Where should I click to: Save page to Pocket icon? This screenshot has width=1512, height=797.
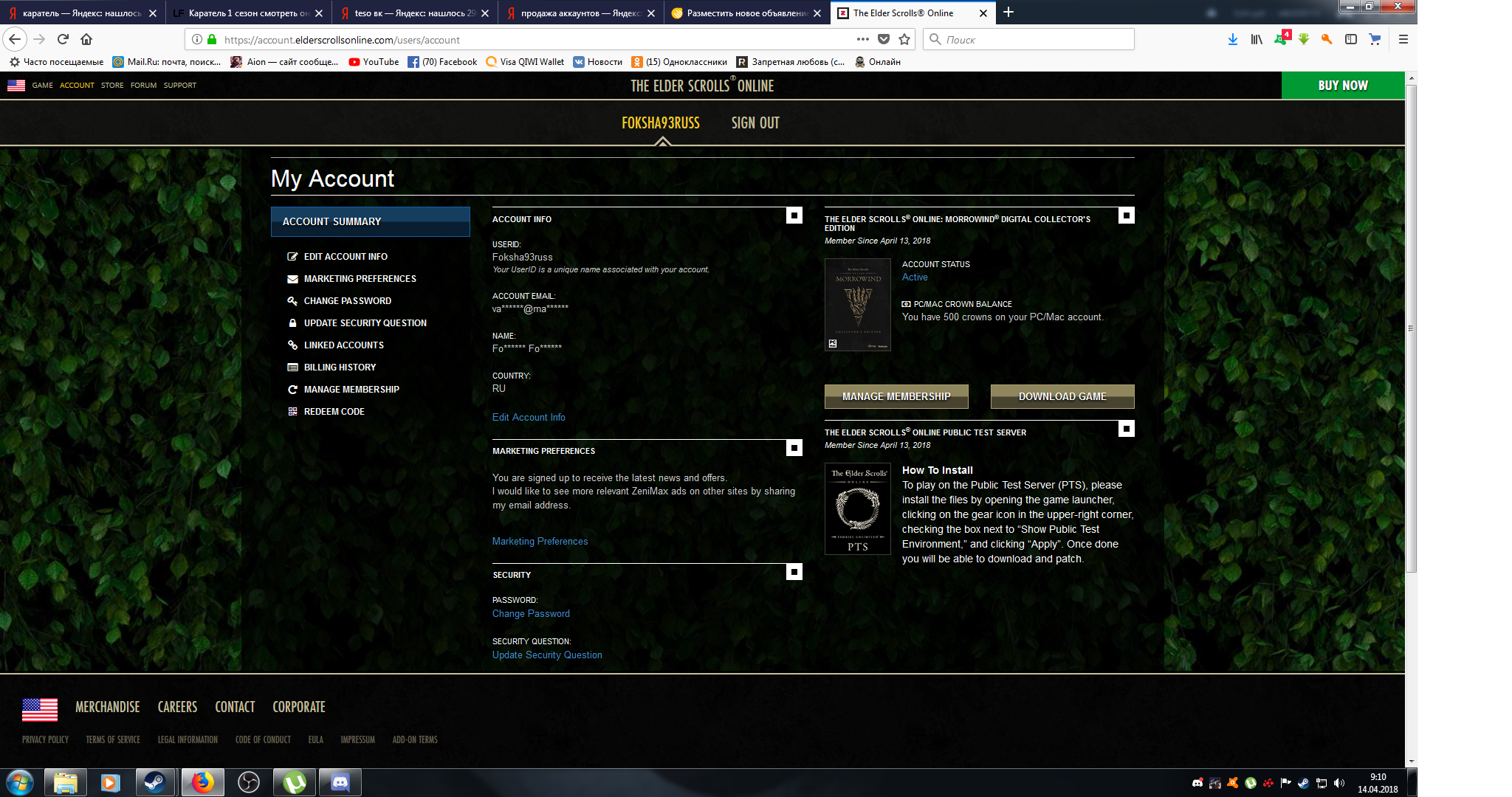click(x=884, y=39)
